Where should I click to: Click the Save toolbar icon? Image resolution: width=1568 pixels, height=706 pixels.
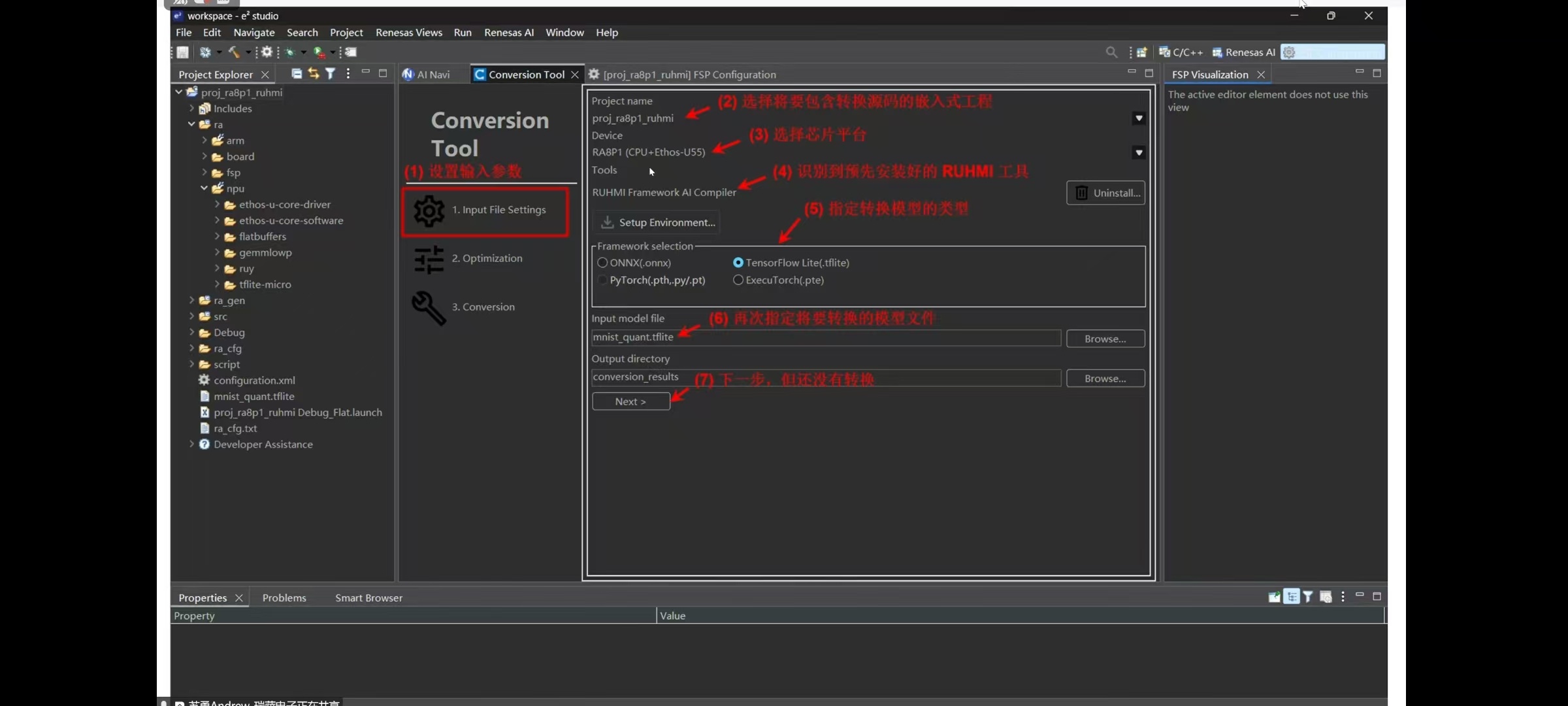(x=183, y=52)
